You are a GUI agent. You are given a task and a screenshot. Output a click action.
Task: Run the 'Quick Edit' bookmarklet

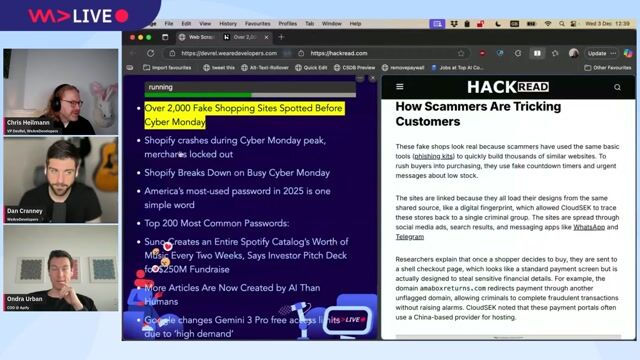(x=311, y=68)
